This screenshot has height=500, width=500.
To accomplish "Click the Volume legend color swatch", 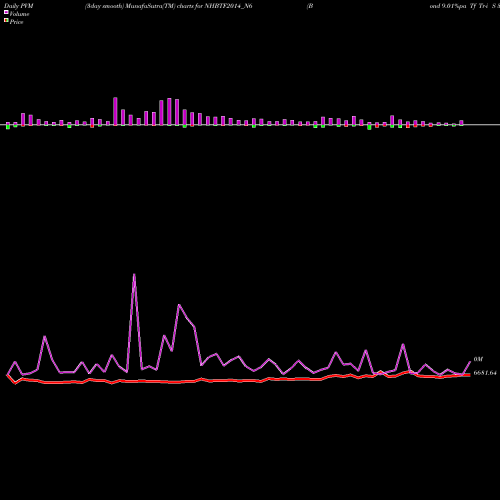I will click(x=6, y=12).
